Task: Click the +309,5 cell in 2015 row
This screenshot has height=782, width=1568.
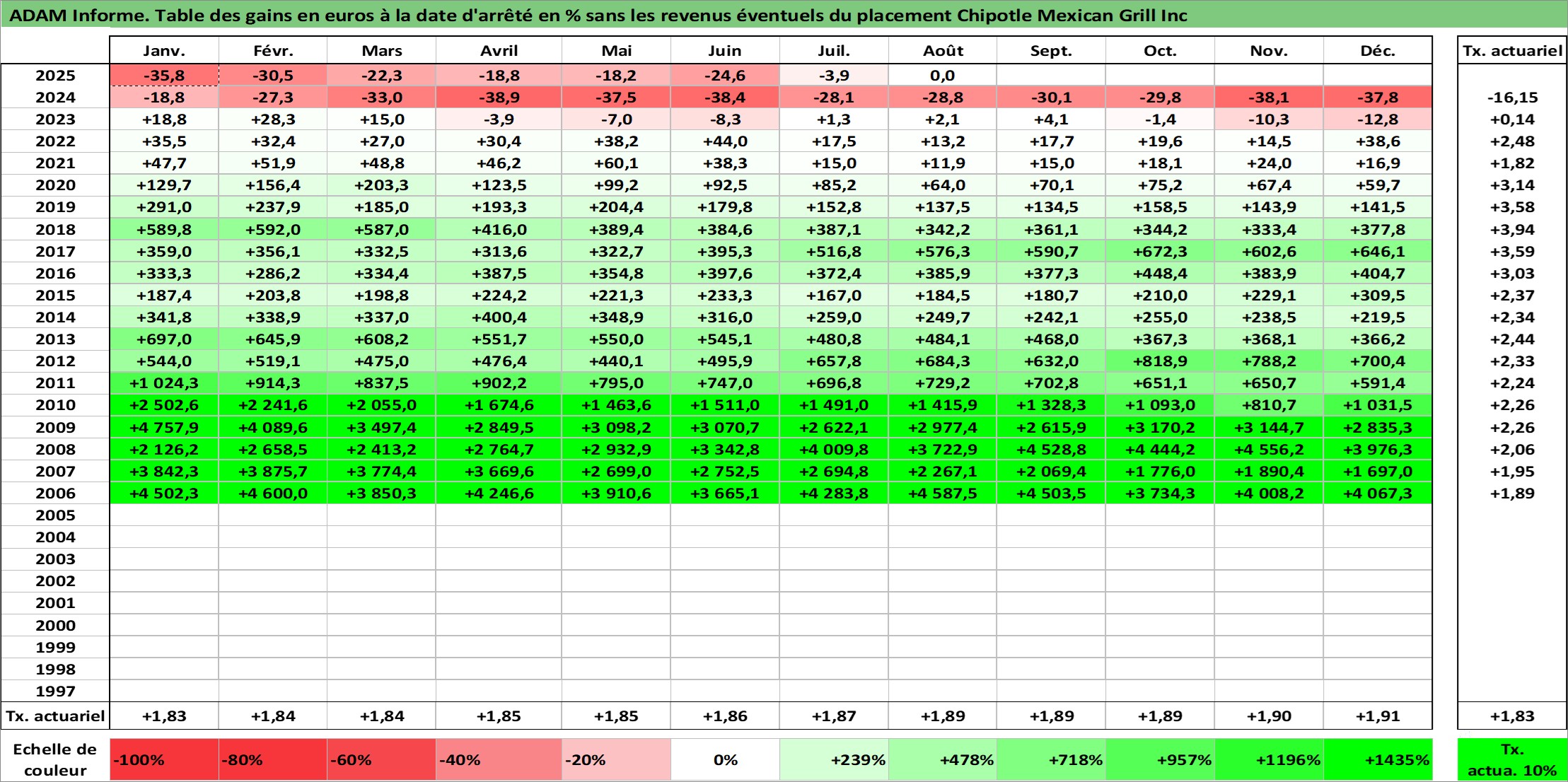Action: (x=1378, y=296)
